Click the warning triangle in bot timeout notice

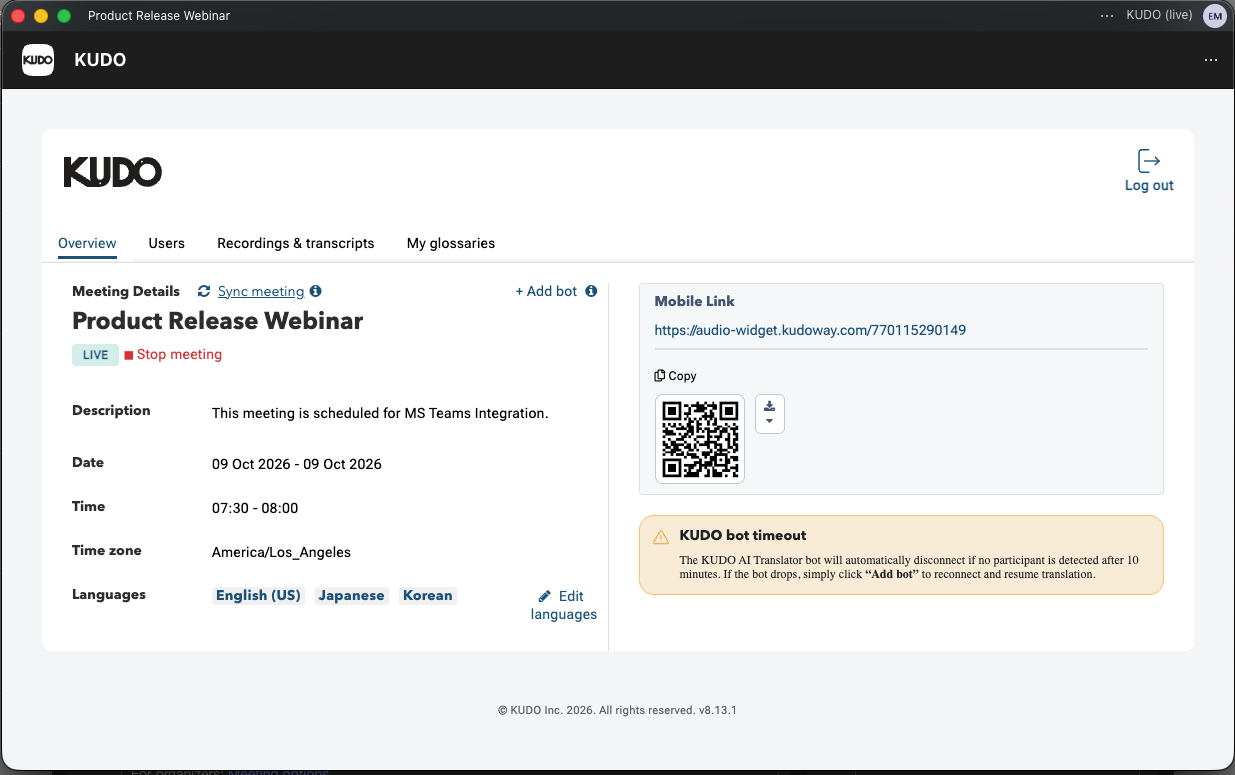661,537
